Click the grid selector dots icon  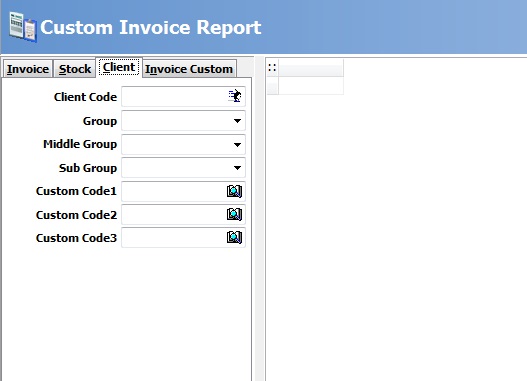coord(272,68)
